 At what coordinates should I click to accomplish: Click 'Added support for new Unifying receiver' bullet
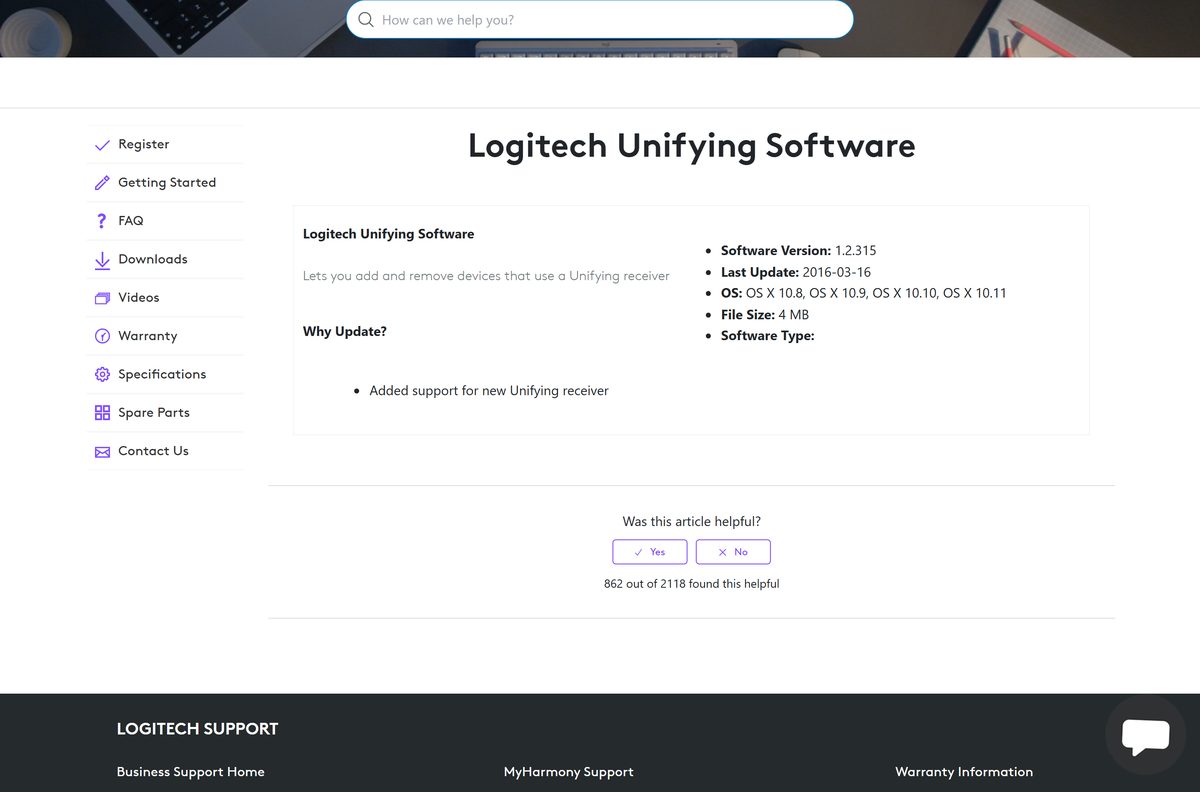489,391
